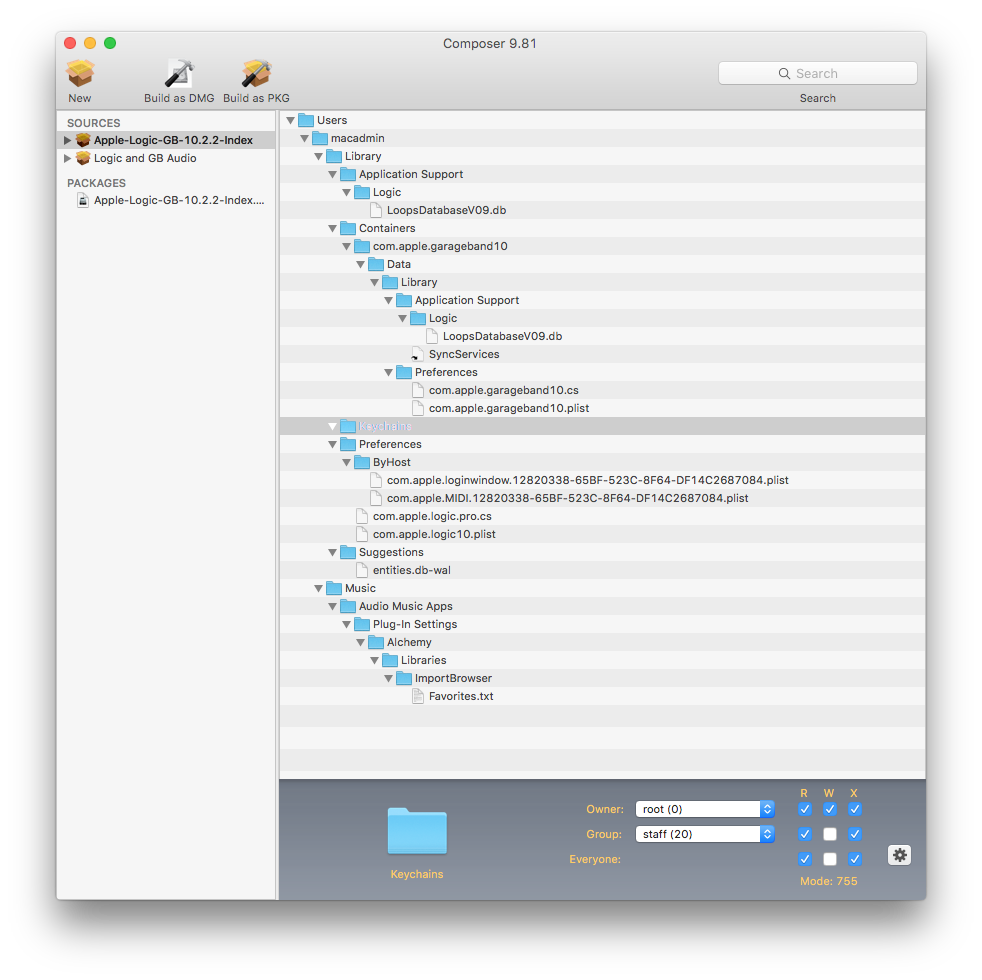Select LoopsDatabaseV09.db directly under macadmin Library

[x=447, y=210]
